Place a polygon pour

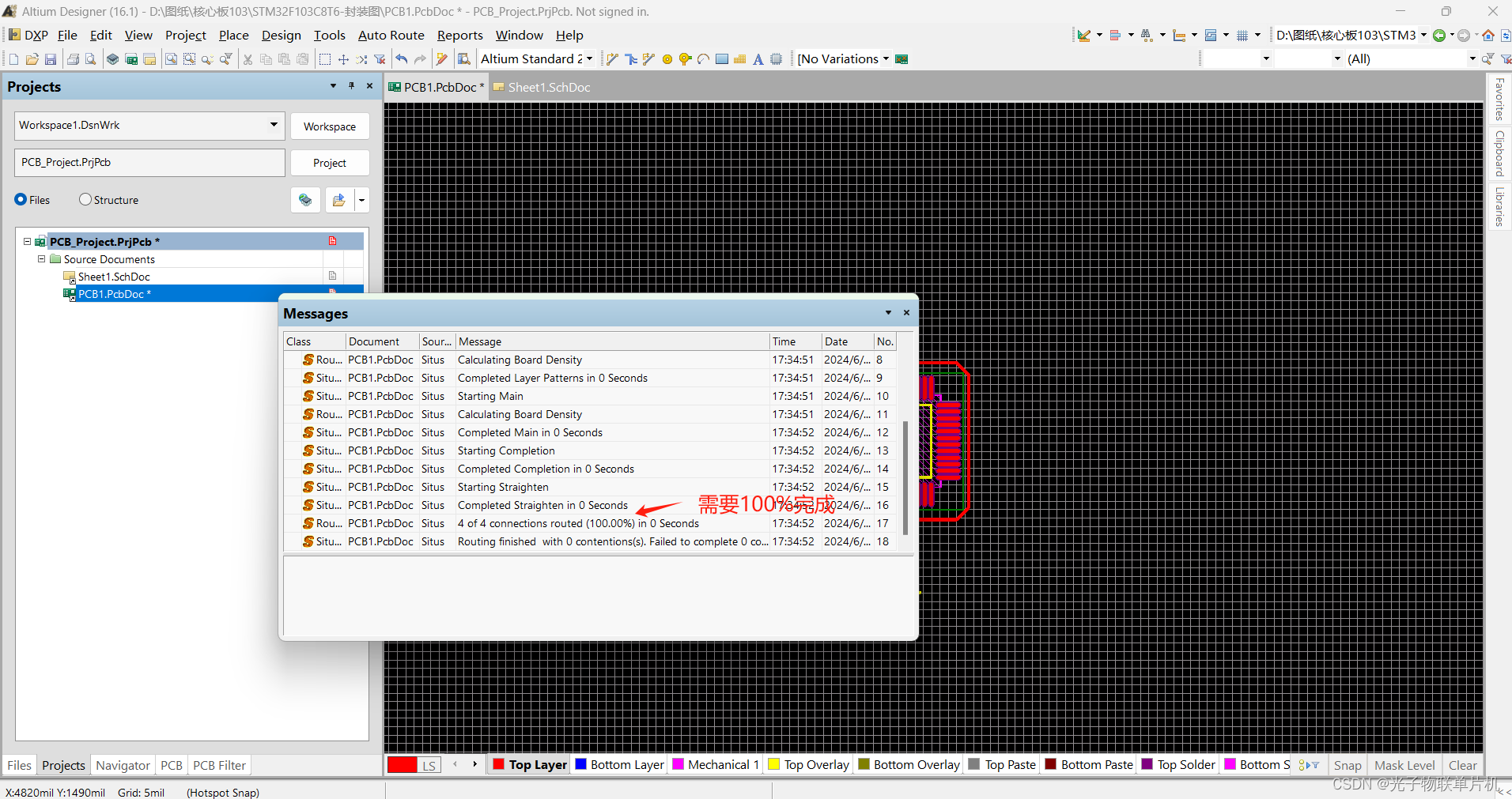tap(740, 59)
